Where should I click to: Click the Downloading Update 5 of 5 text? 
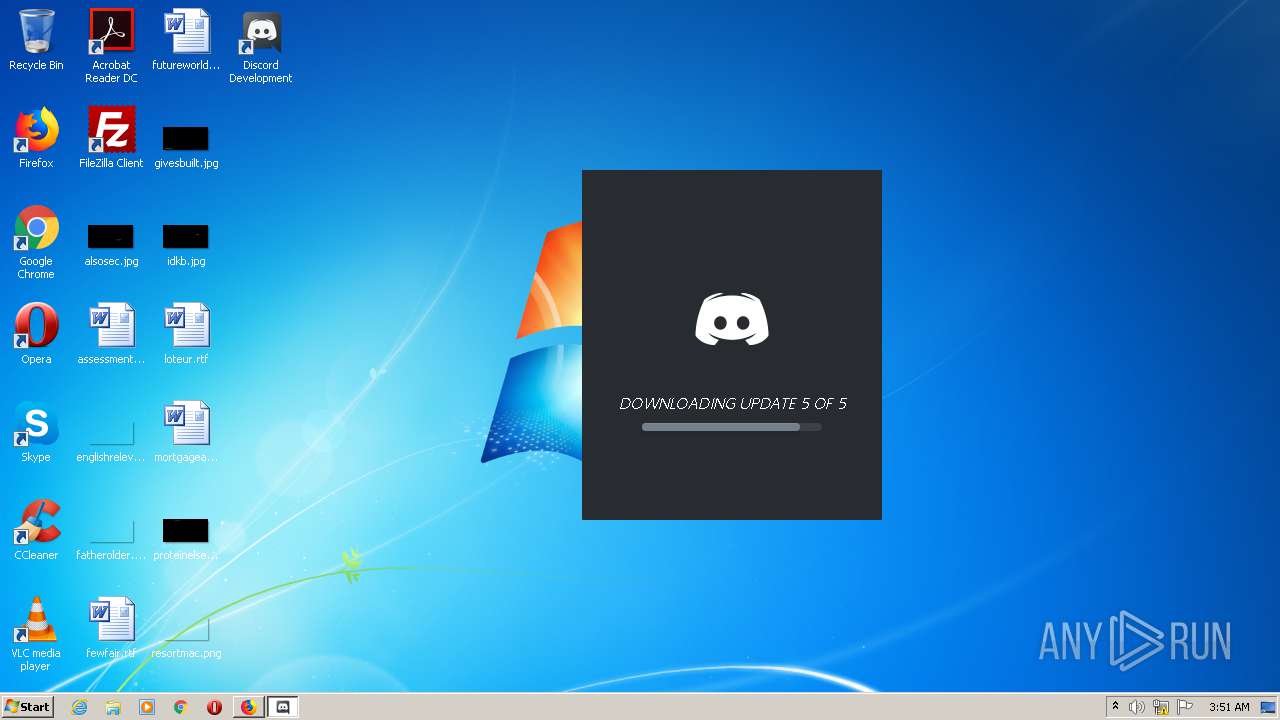733,404
